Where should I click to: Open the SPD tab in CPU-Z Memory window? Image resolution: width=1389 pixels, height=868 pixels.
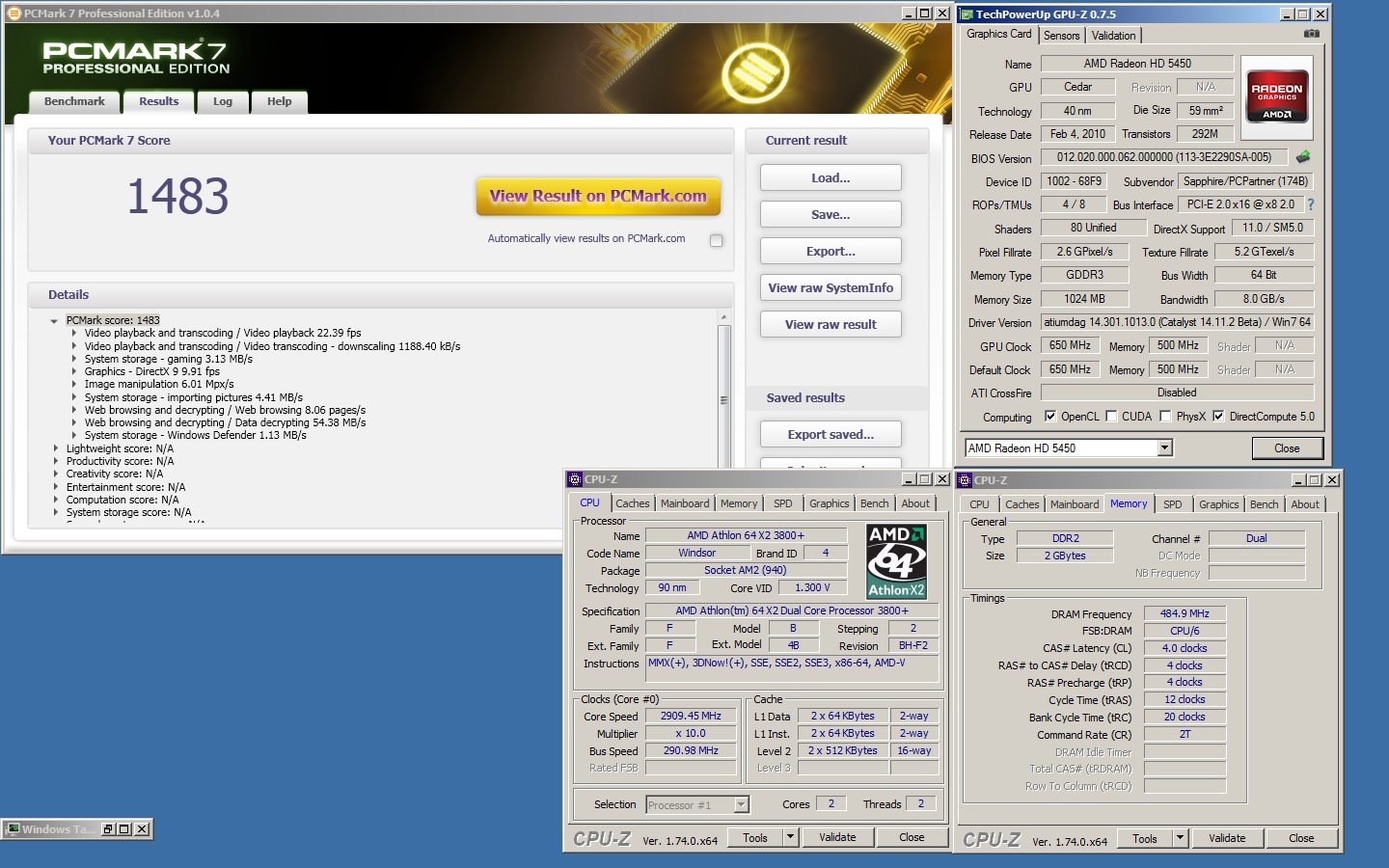point(1173,504)
